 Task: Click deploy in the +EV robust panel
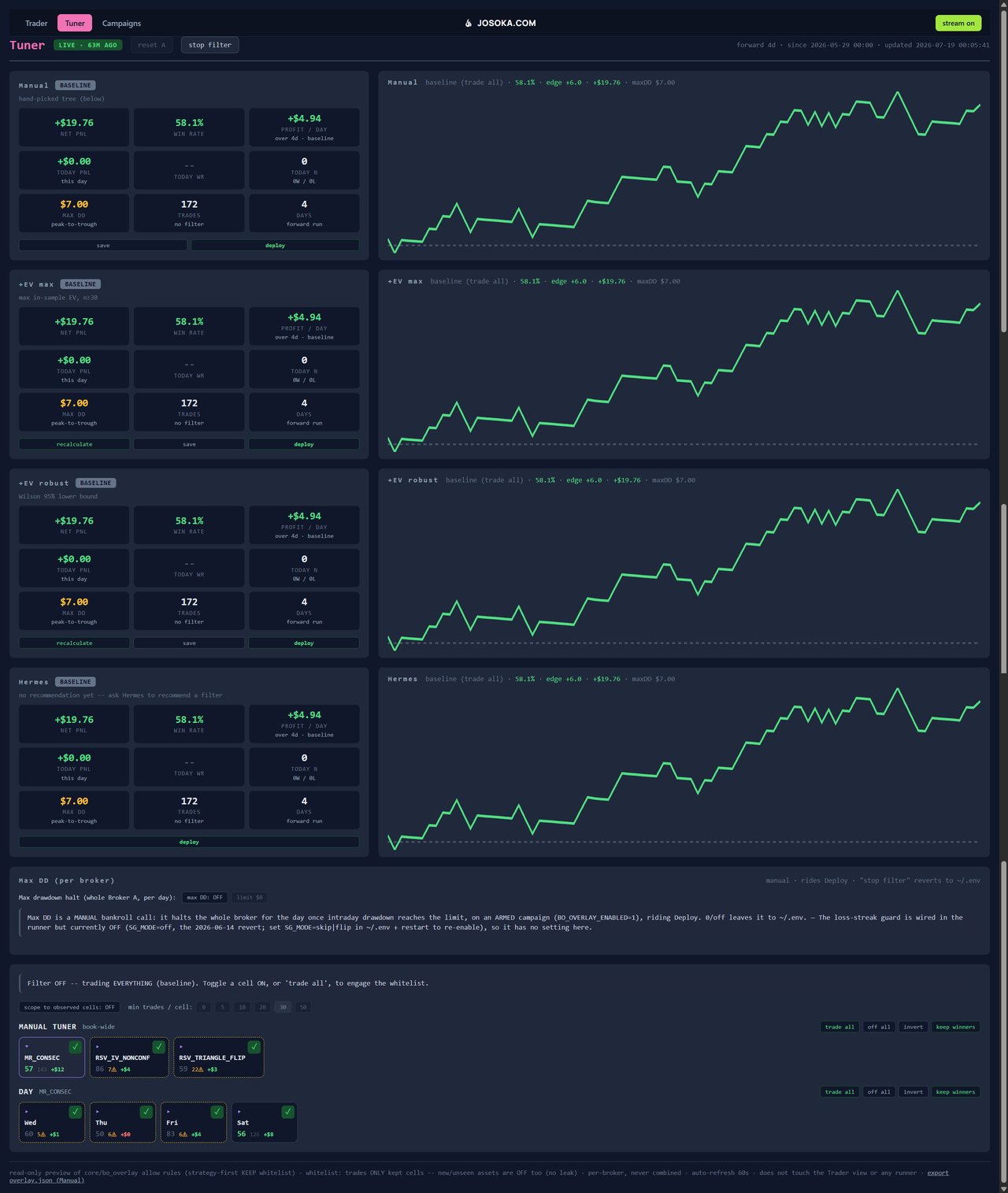304,643
